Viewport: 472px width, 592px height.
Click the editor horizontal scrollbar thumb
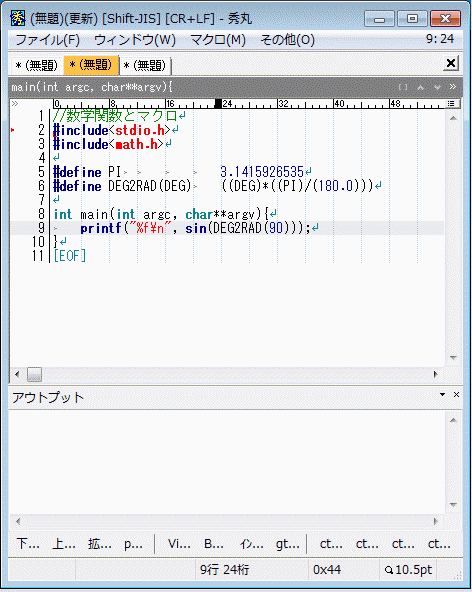[x=34, y=375]
